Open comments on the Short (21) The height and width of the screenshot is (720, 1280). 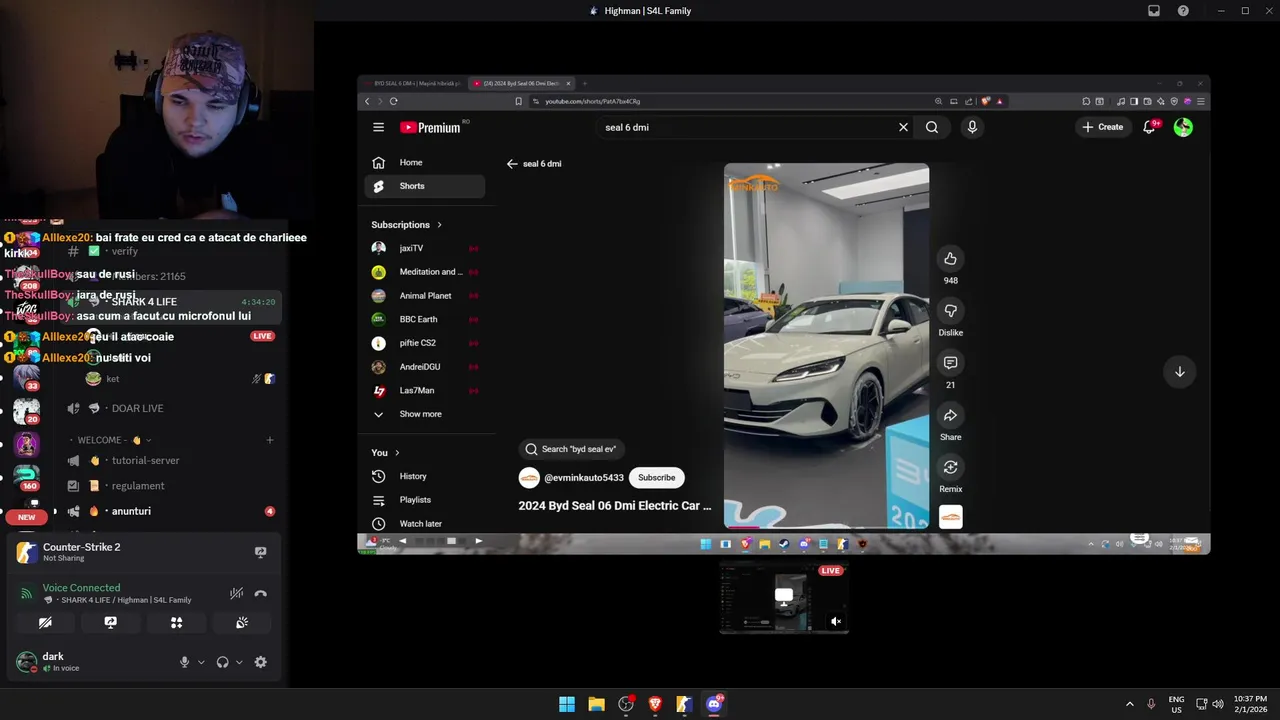coord(950,363)
